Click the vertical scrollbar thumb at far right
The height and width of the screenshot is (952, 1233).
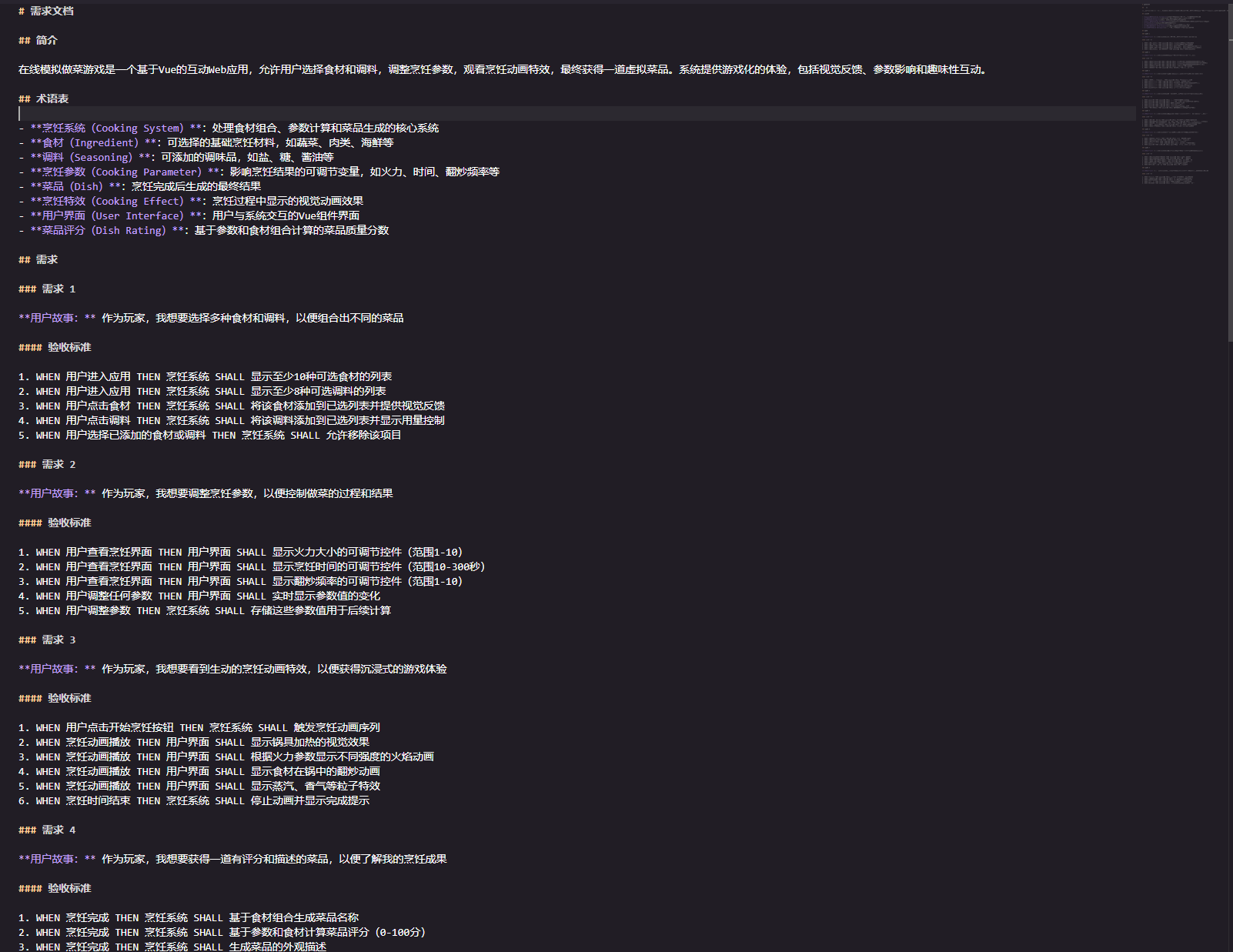tap(1229, 171)
